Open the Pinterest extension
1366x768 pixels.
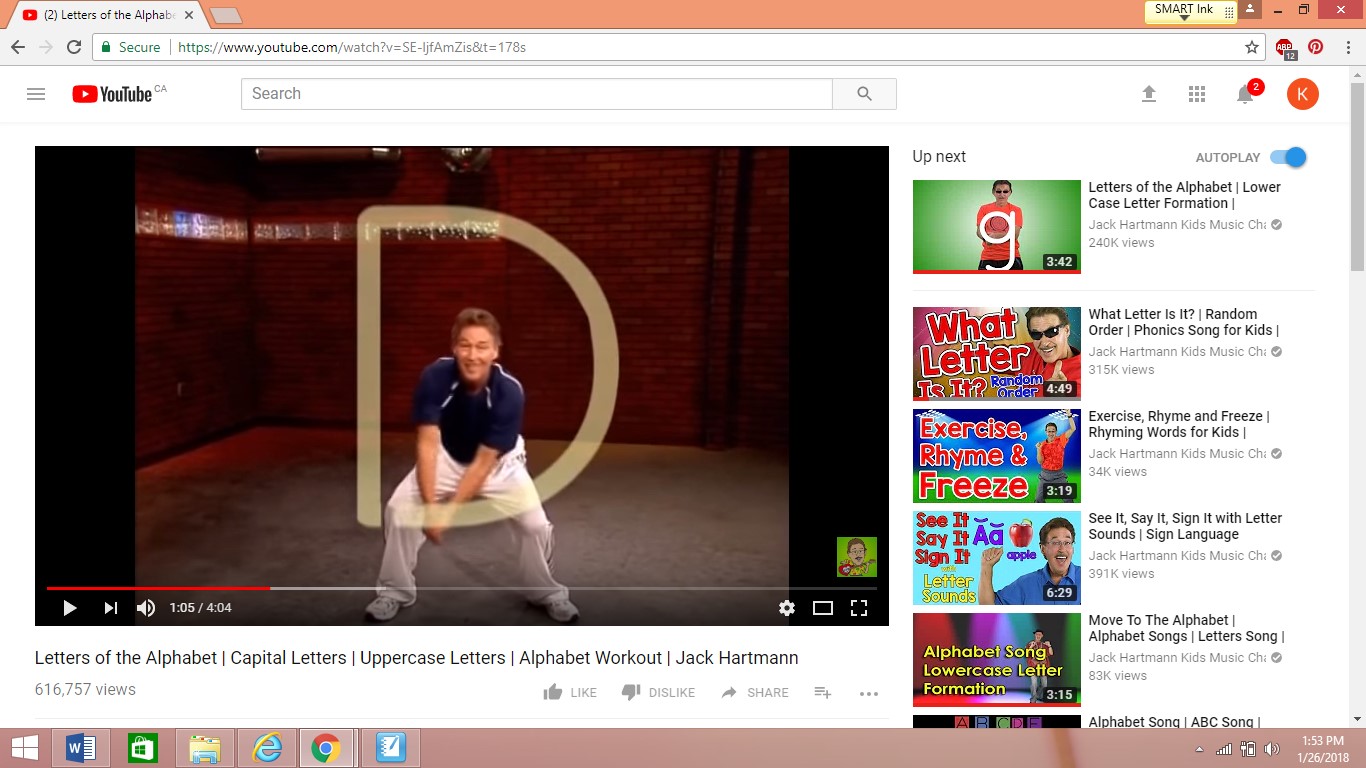pos(1316,47)
